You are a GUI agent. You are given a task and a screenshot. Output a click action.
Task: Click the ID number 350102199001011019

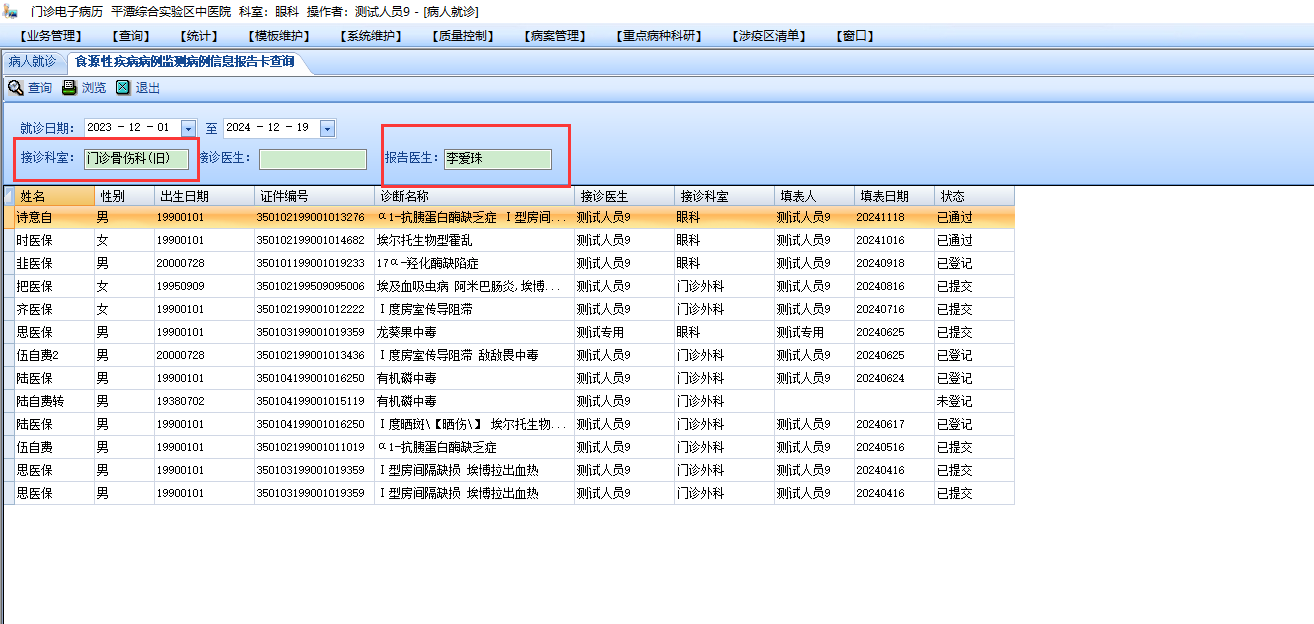click(x=311, y=447)
